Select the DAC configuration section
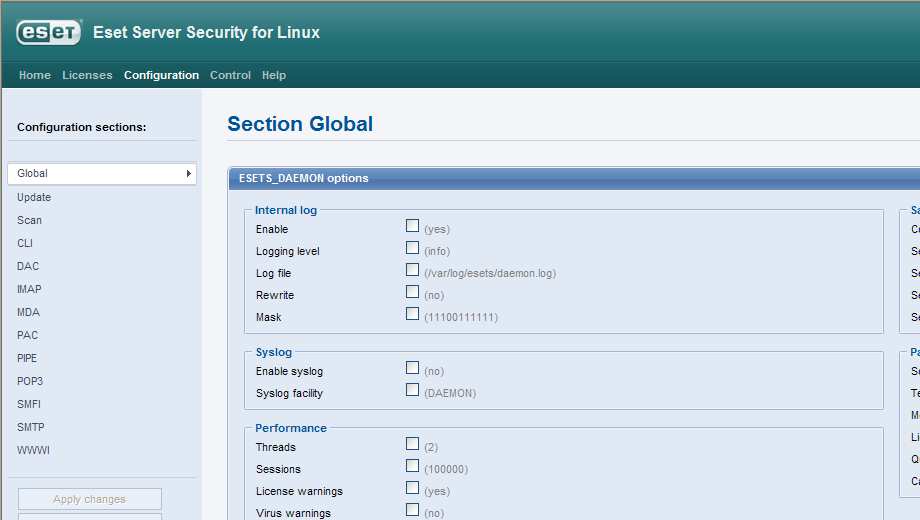The image size is (920, 520). (28, 266)
